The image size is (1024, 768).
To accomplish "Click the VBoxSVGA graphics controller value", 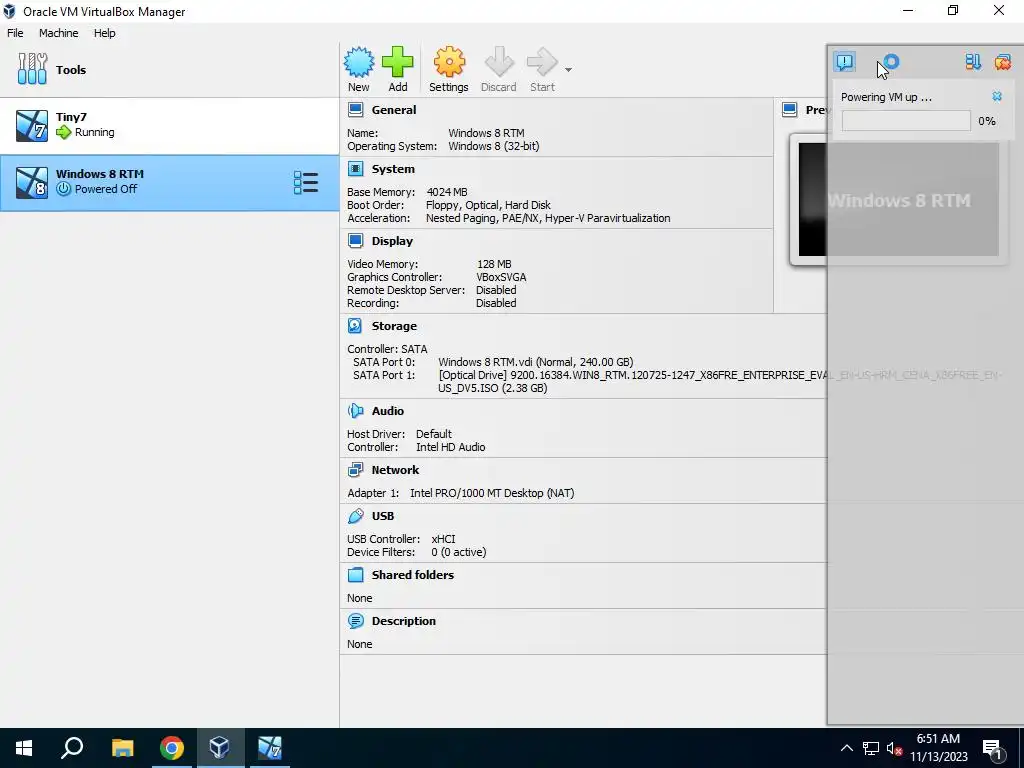I will (x=502, y=277).
